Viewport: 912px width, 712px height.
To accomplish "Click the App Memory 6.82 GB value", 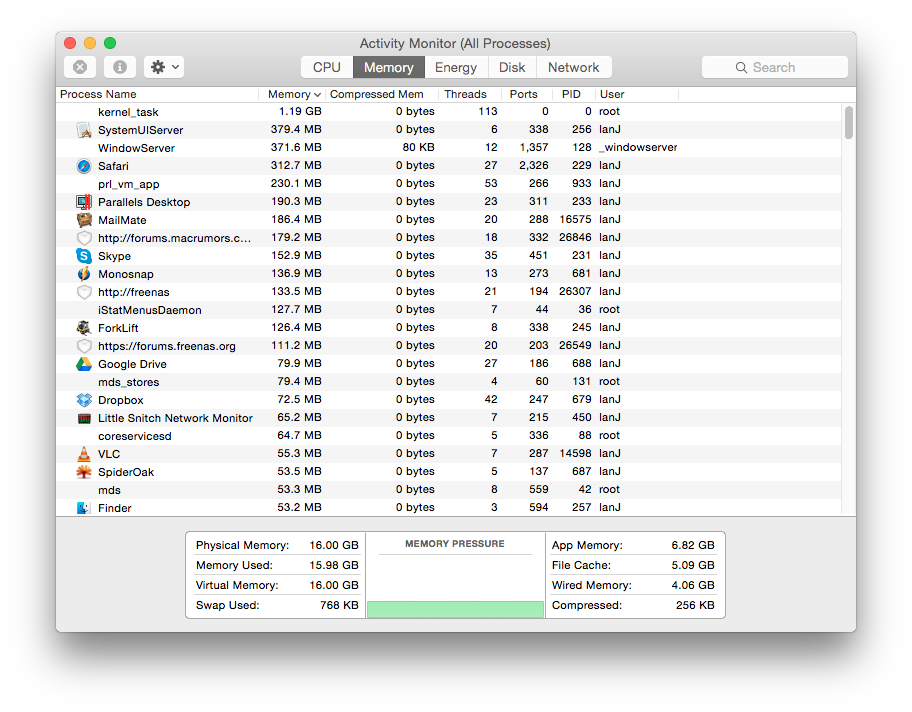I will (x=693, y=545).
